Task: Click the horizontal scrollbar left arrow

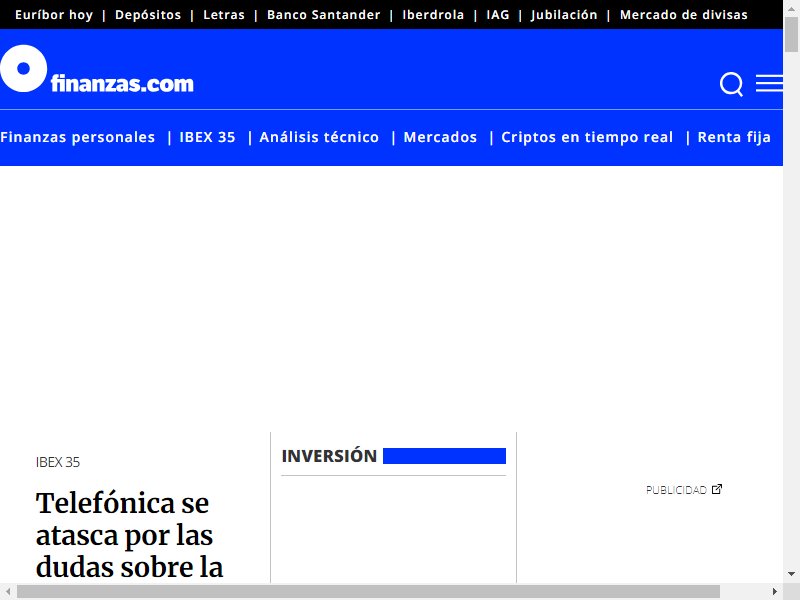Action: [8, 591]
